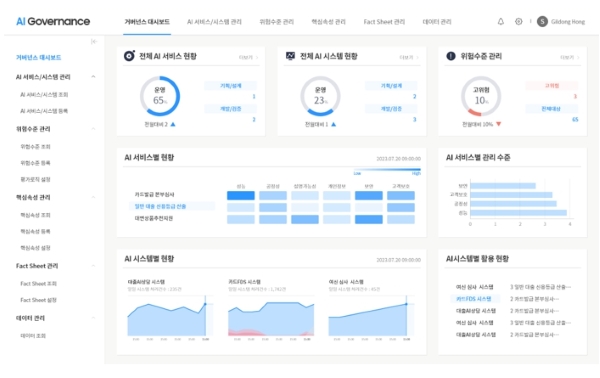Image resolution: width=600 pixels, height=378 pixels.
Task: Click the notification bell icon
Action: pyautogui.click(x=501, y=21)
